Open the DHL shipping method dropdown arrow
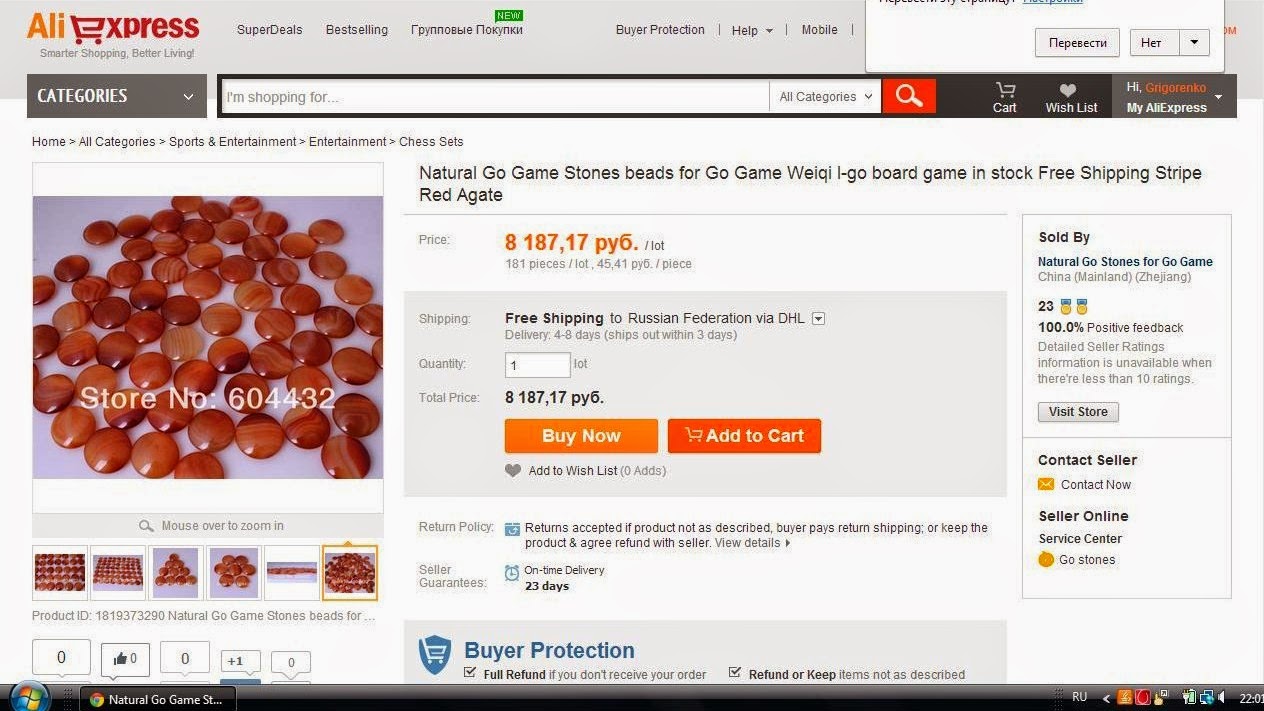1264x711 pixels. pyautogui.click(x=818, y=318)
